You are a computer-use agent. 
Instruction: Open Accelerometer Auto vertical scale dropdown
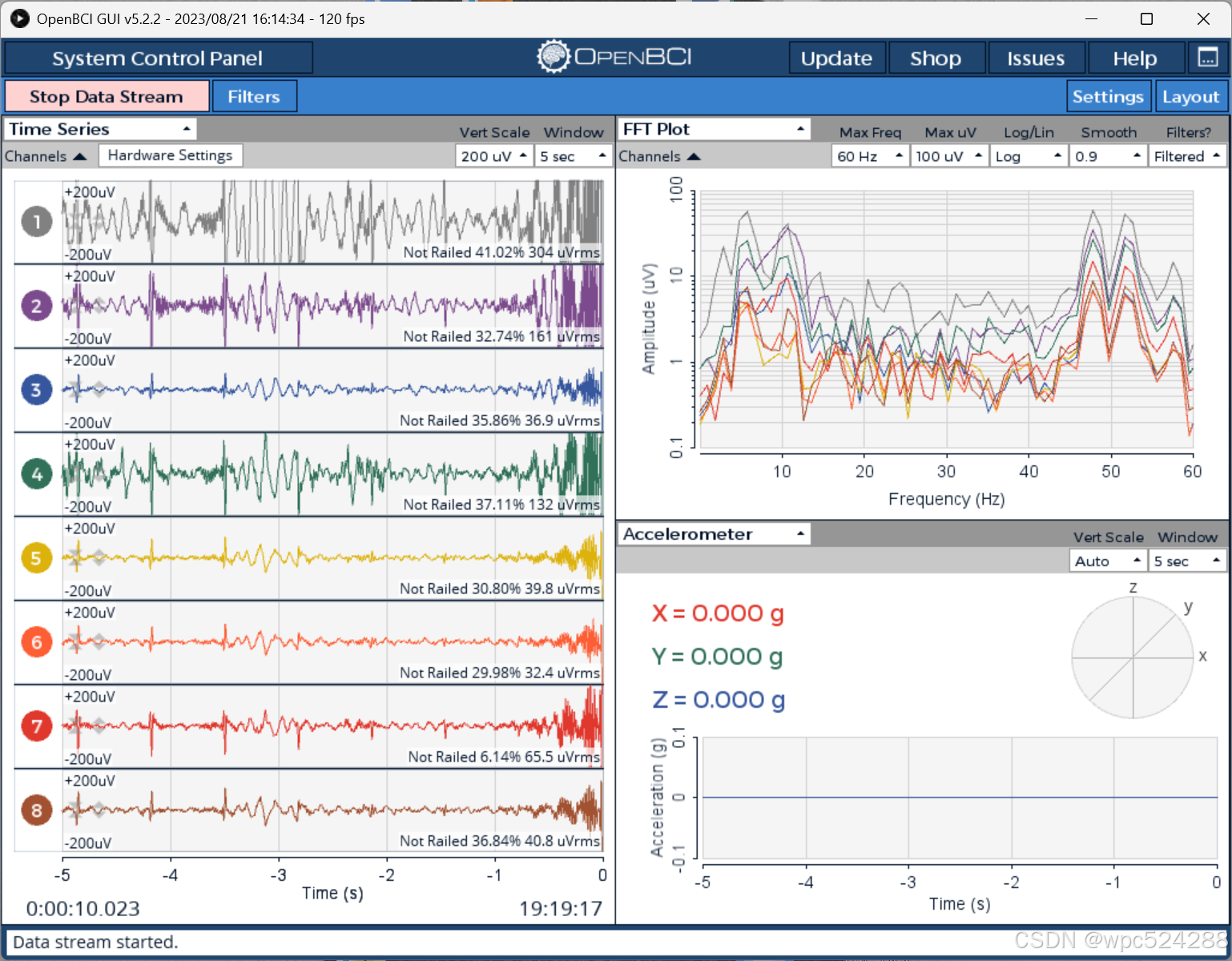click(1107, 561)
